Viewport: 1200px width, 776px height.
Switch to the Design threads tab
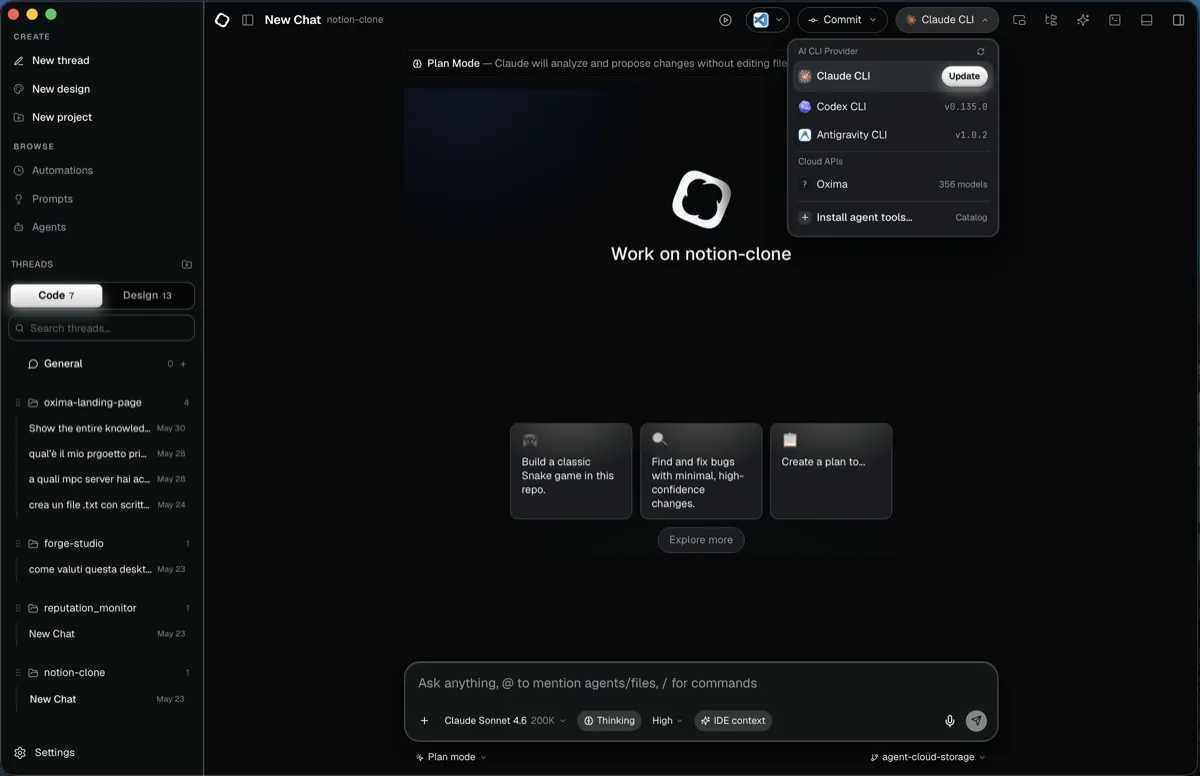[x=147, y=295]
